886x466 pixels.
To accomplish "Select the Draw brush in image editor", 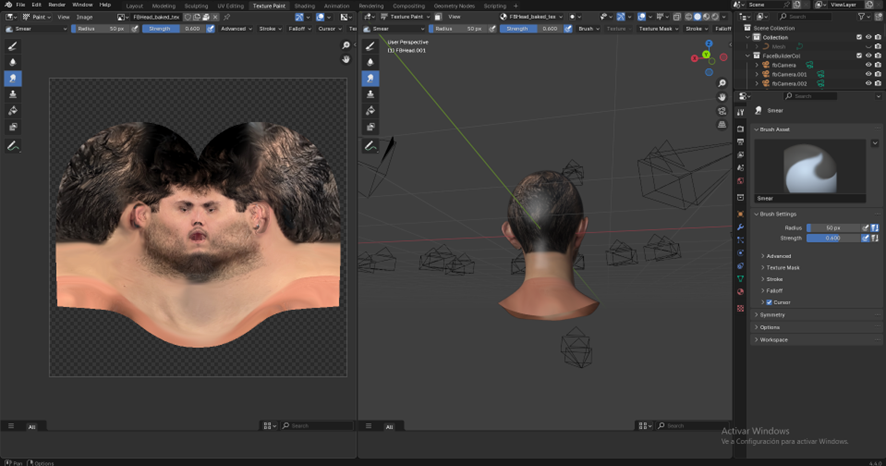I will pos(14,45).
